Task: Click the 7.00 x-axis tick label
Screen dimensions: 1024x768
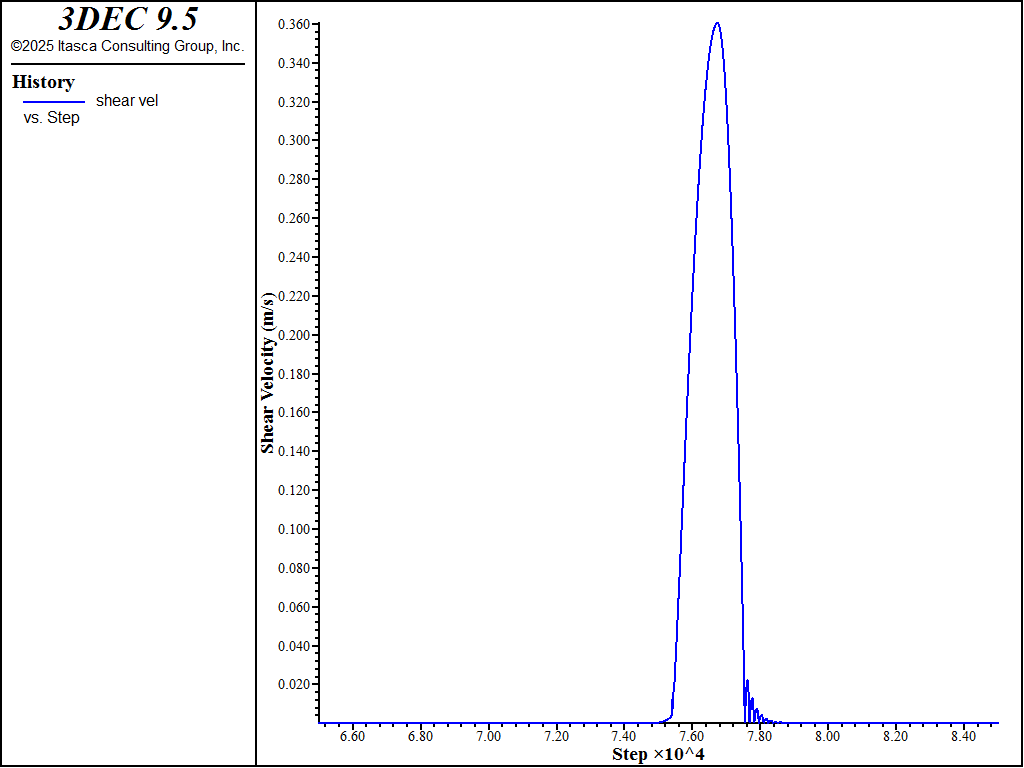Action: coord(488,737)
